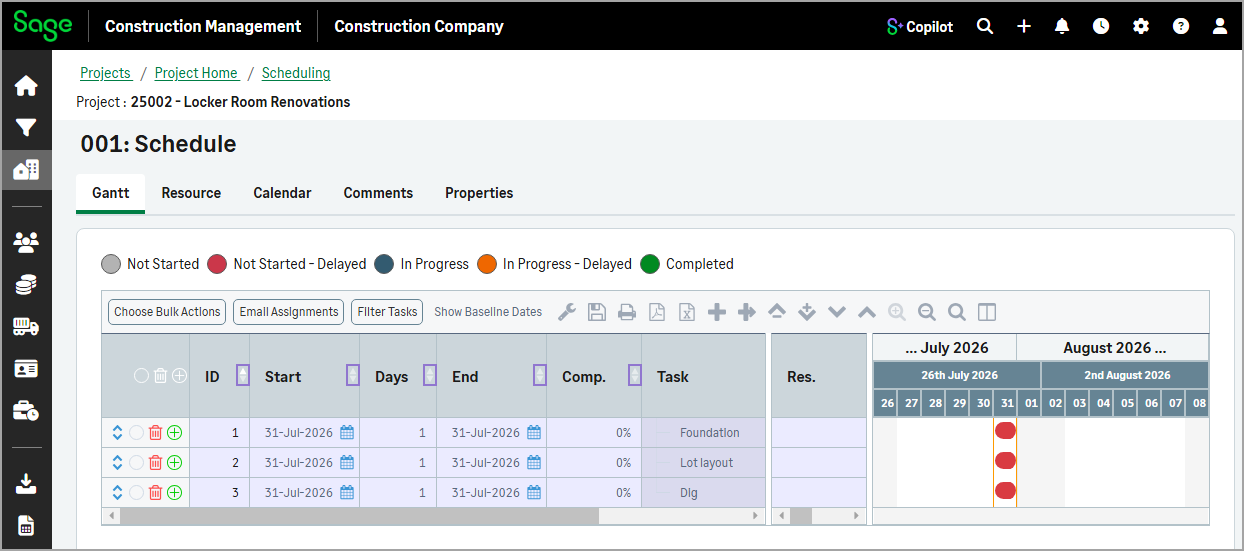Viewport: 1244px width, 551px height.
Task: Zoom out the Gantt chart
Action: (927, 312)
